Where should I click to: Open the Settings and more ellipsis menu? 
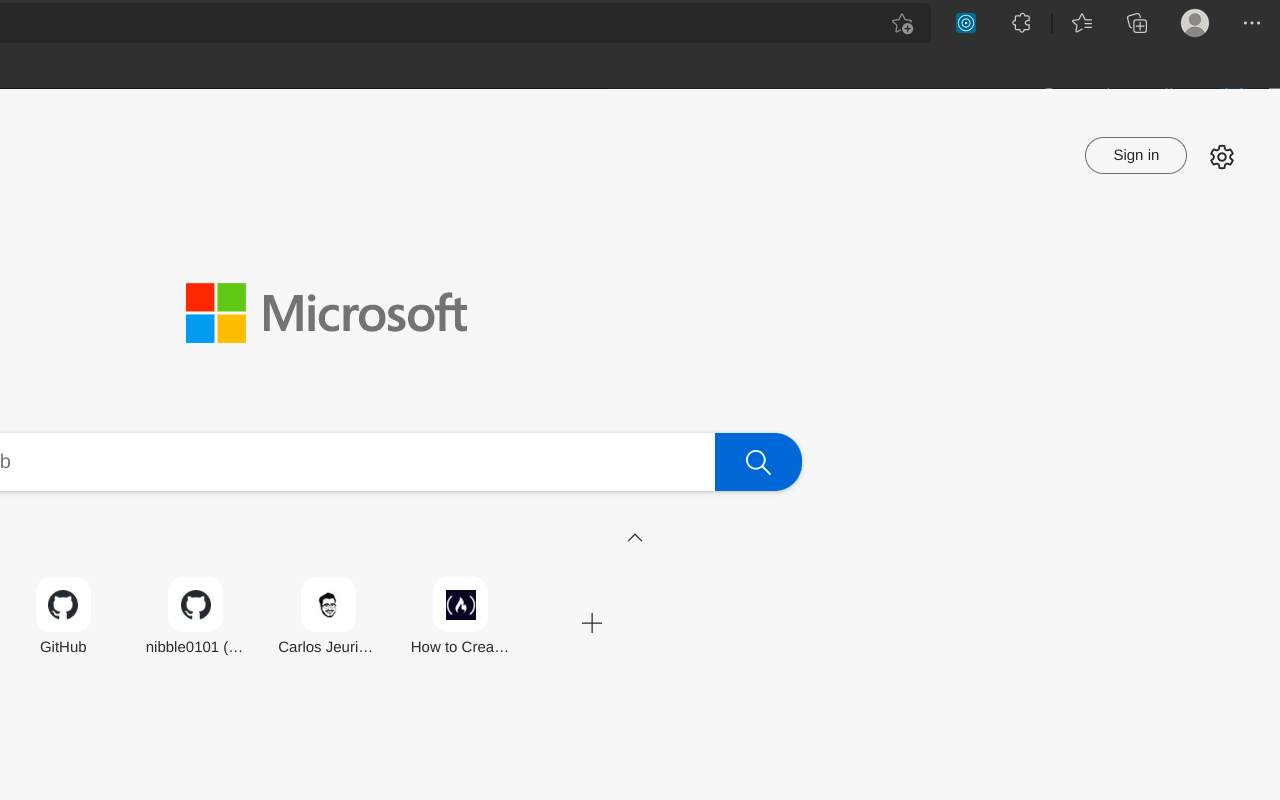pyautogui.click(x=1252, y=23)
